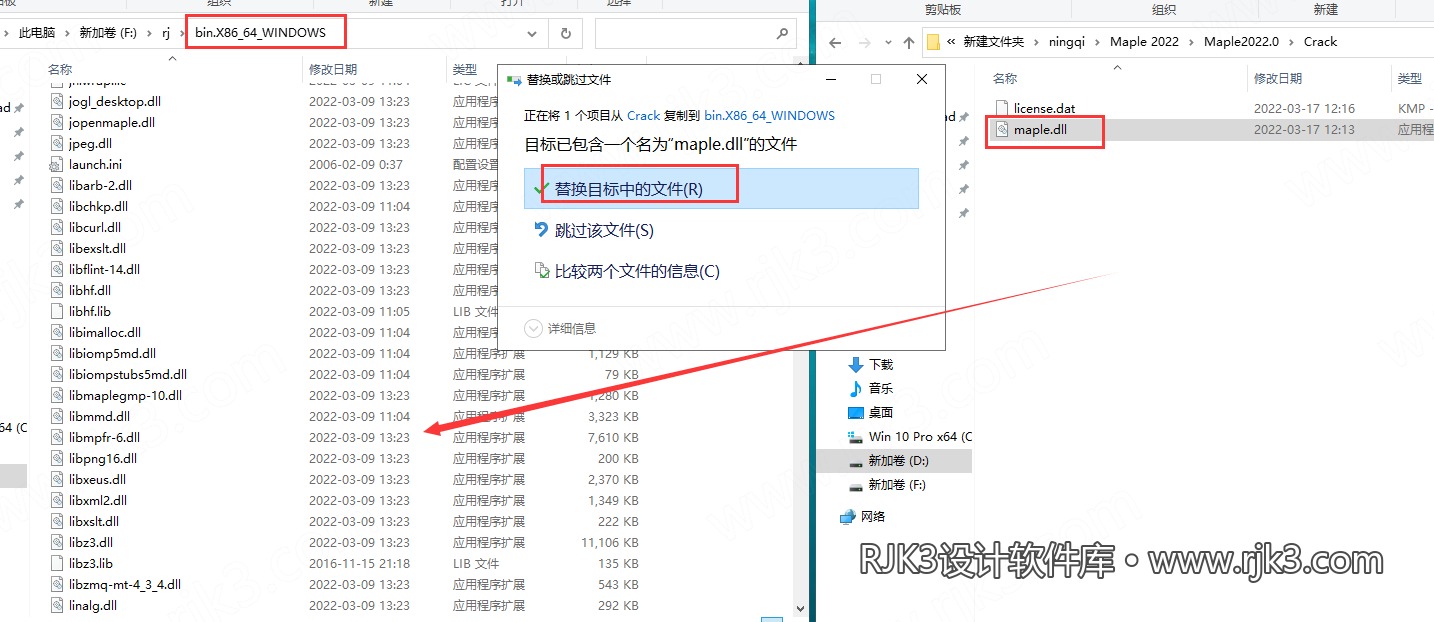Viewport: 1434px width, 622px height.
Task: Sort left window by 名称 column
Action: click(60, 69)
